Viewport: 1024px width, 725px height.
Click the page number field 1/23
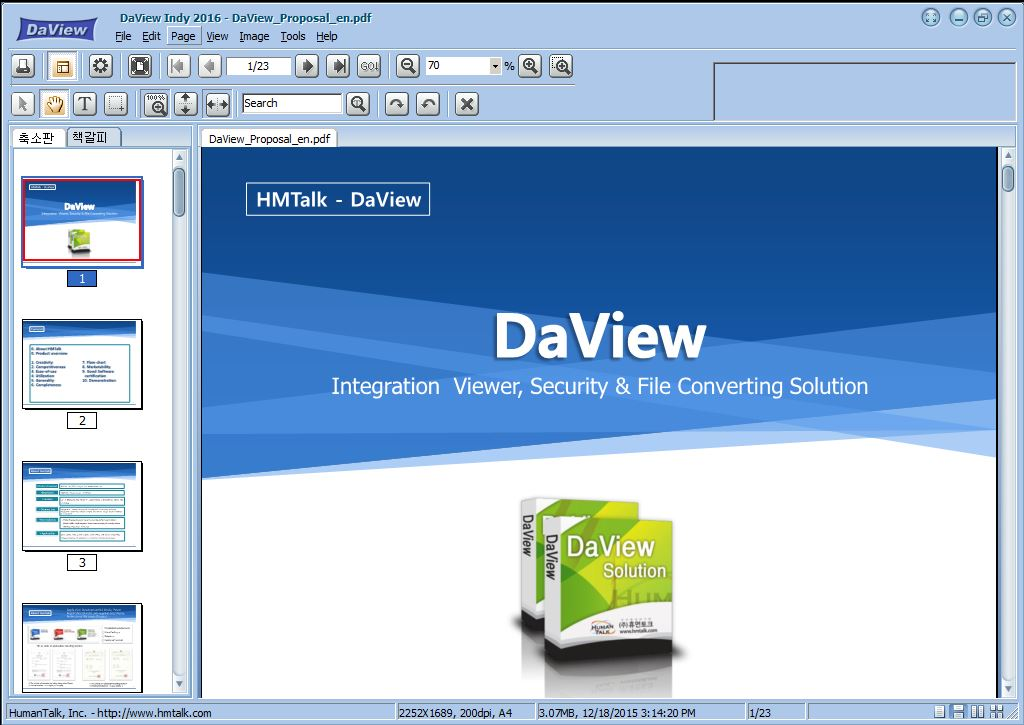coord(259,66)
